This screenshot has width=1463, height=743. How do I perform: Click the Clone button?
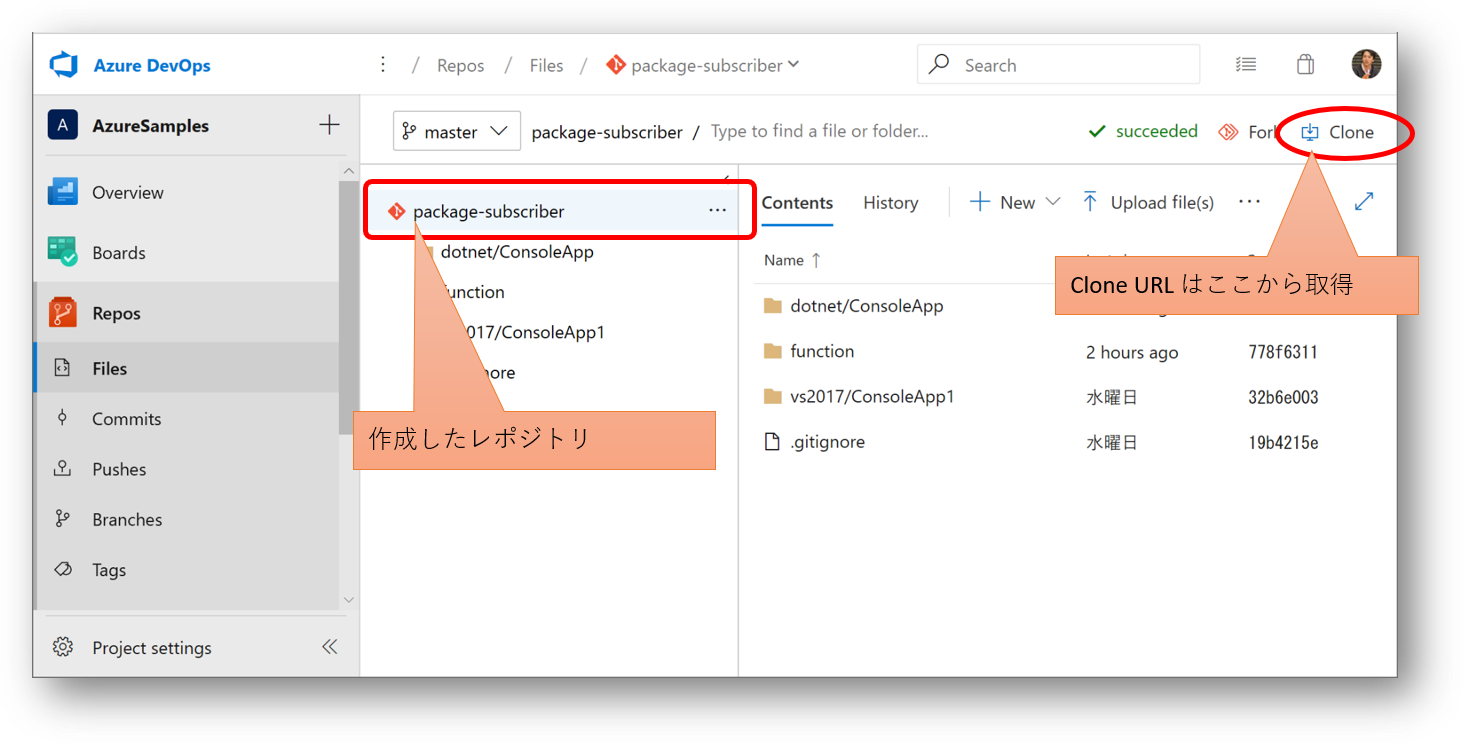pyautogui.click(x=1338, y=132)
